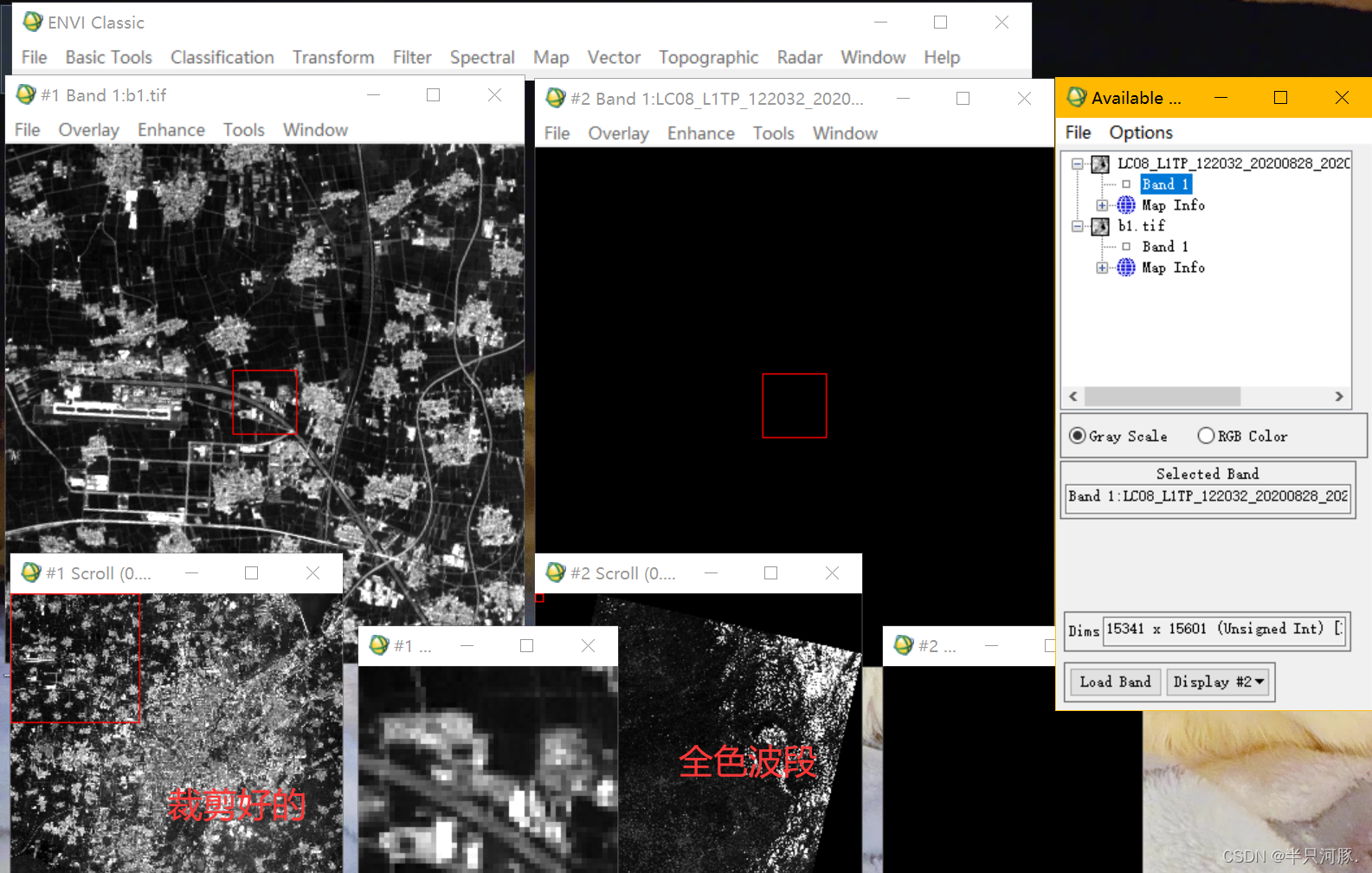Open the Topographic menu

708,57
